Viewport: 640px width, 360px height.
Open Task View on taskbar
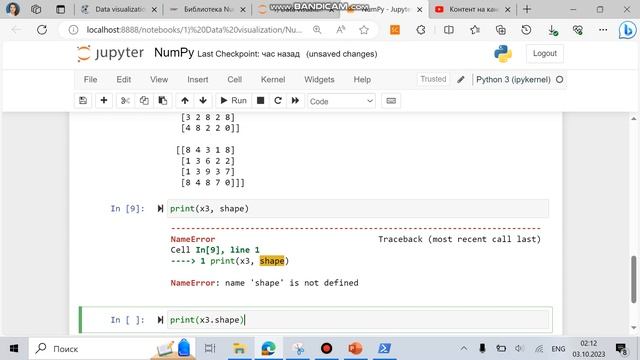[x=210, y=349]
